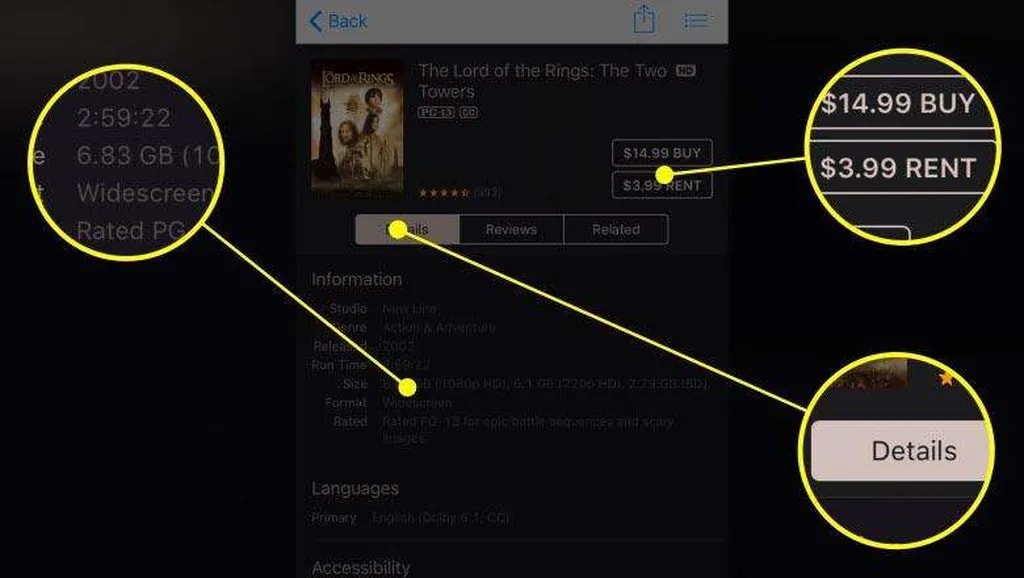Tap the Accessibility section heading

coord(360,567)
